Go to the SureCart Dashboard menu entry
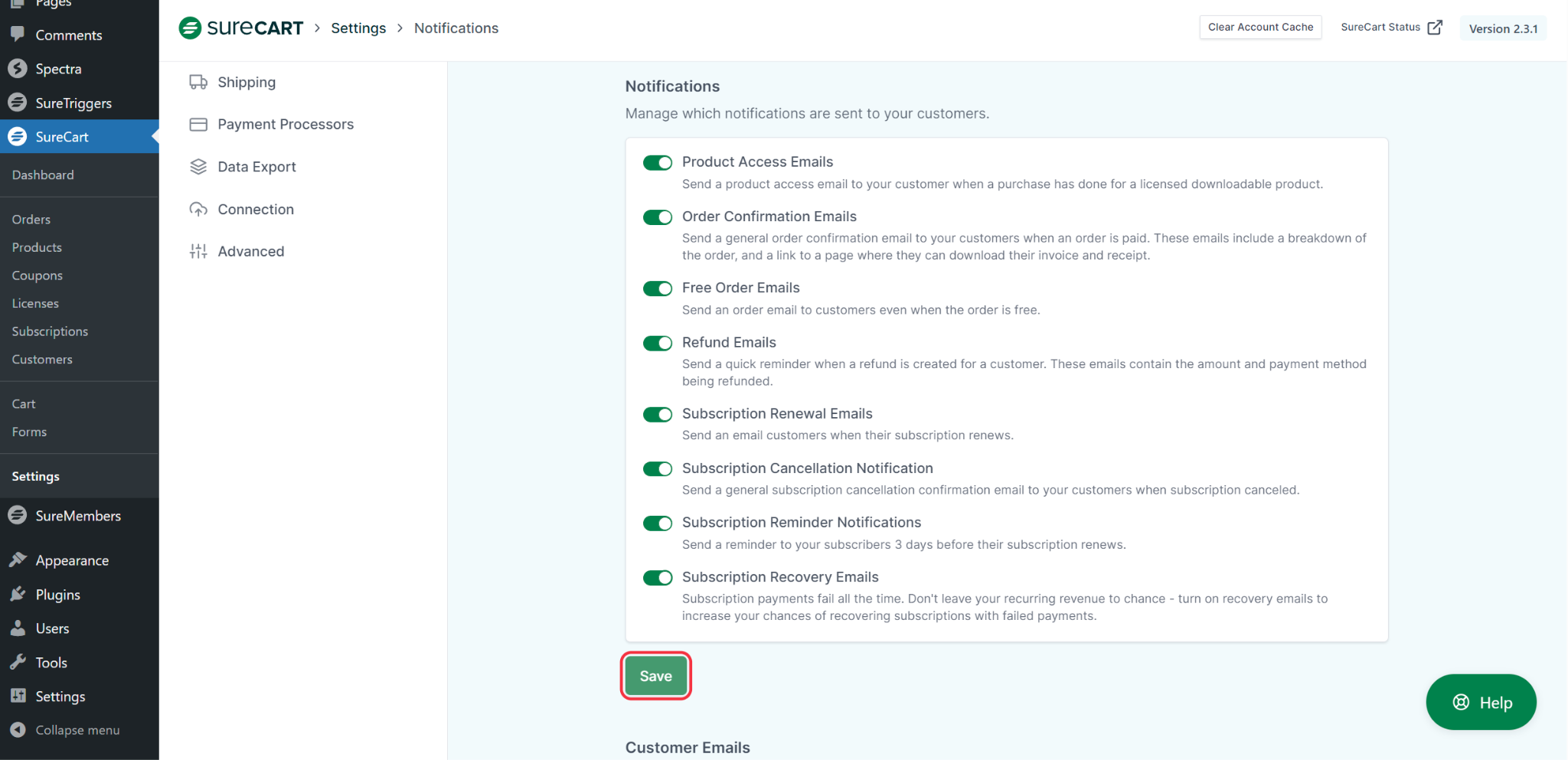The image size is (1568, 760). tap(43, 175)
